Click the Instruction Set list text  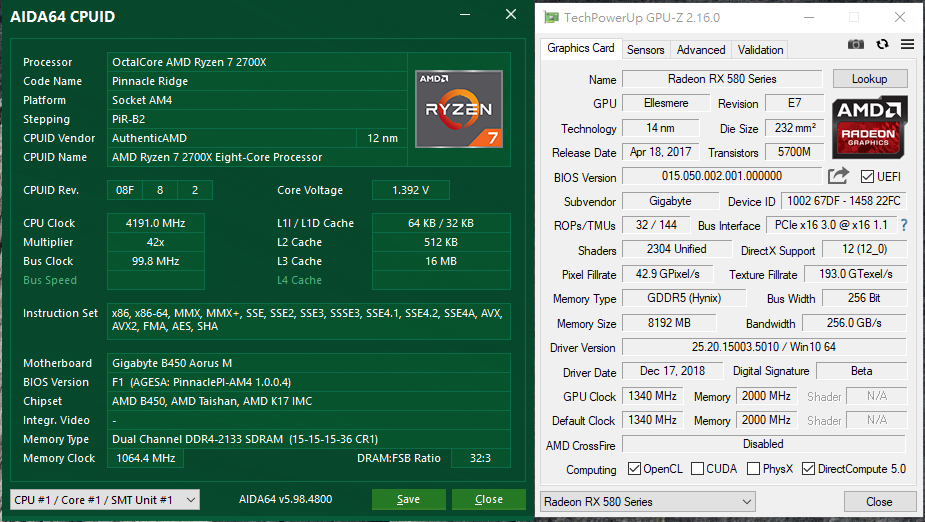[x=309, y=320]
